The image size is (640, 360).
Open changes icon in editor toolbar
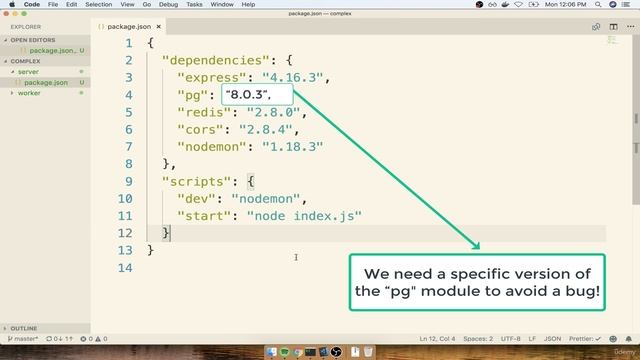(596, 27)
